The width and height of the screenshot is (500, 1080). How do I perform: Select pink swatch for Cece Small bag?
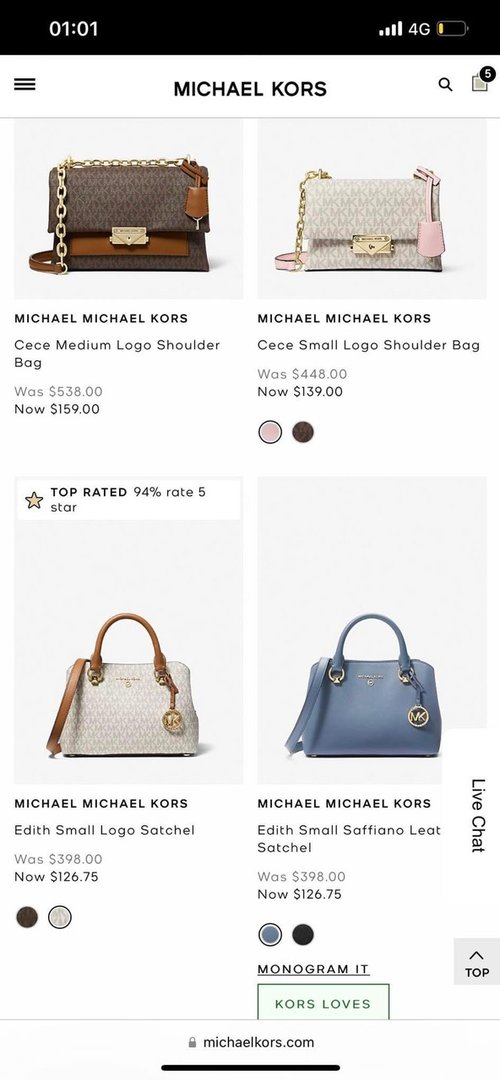point(270,433)
